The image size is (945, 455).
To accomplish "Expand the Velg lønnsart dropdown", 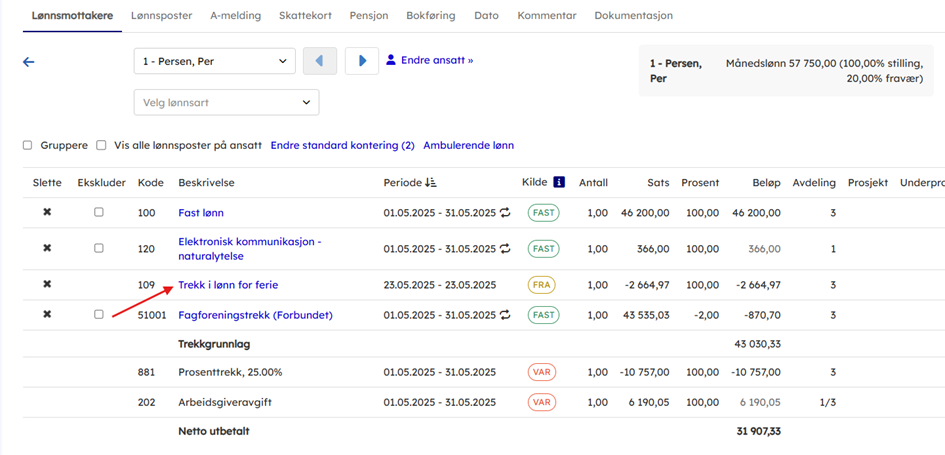I will tap(226, 102).
